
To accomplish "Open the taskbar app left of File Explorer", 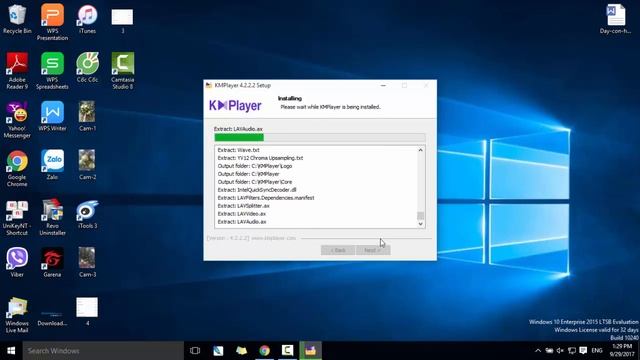I will pos(218,351).
